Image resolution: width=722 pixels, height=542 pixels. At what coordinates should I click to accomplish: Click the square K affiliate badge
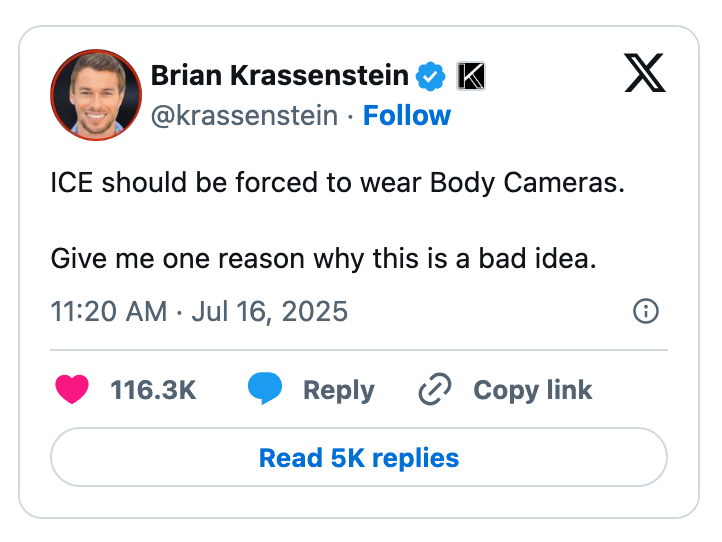click(471, 76)
